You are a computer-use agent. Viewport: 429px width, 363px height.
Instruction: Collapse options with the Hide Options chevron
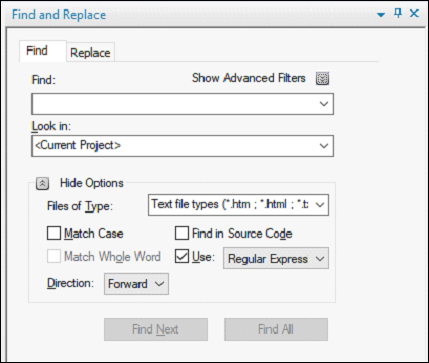coord(43,183)
